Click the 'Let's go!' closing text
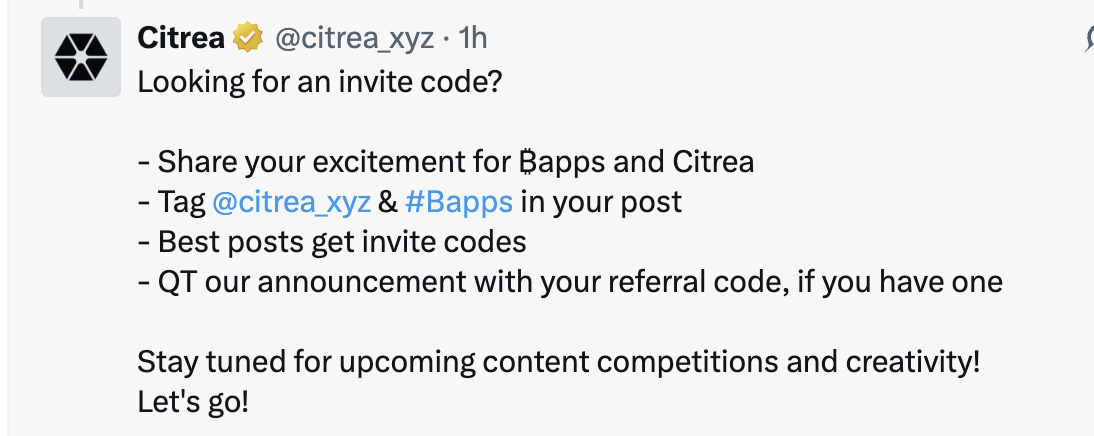The width and height of the screenshot is (1094, 436). [x=193, y=403]
